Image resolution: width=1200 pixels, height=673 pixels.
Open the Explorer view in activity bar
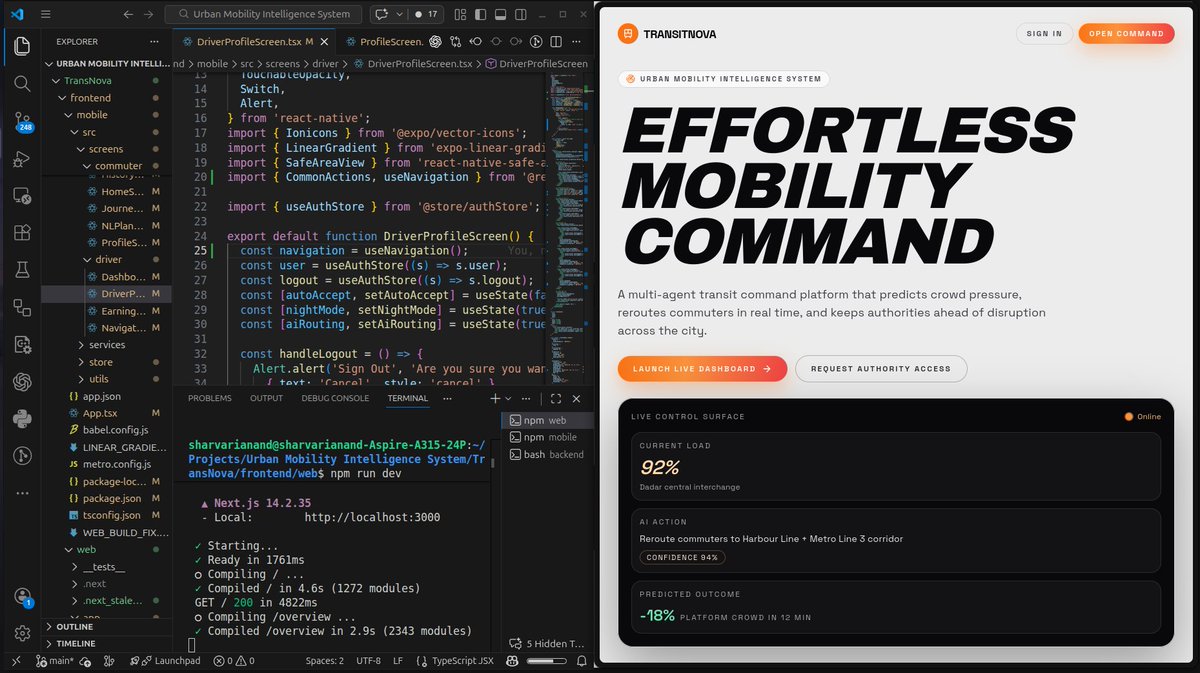coord(22,45)
